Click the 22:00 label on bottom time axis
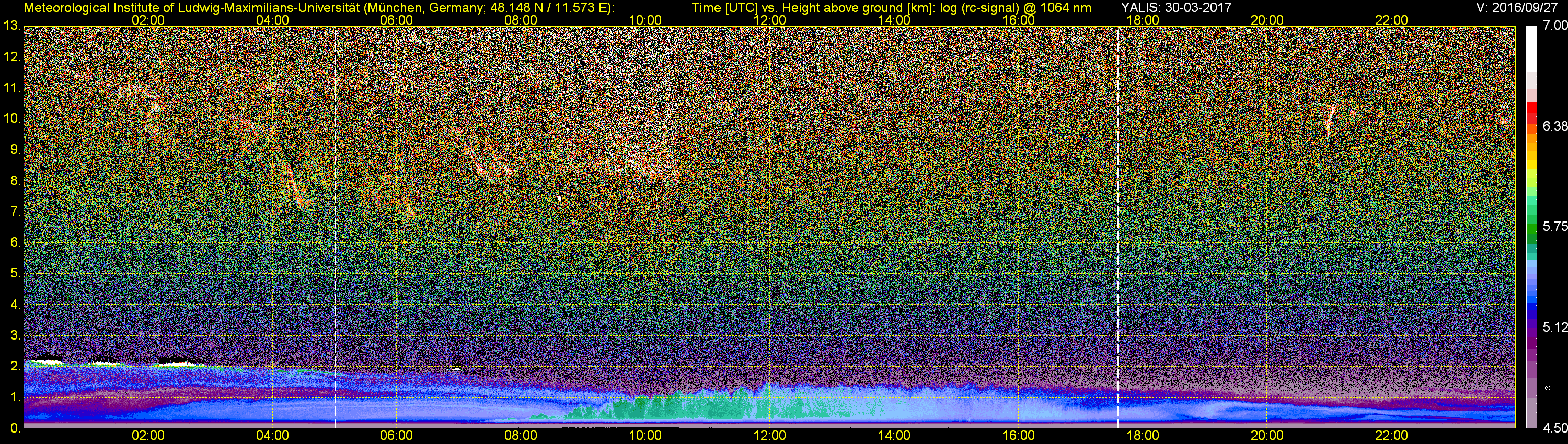Viewport: 1568px width, 444px height. 1391,436
